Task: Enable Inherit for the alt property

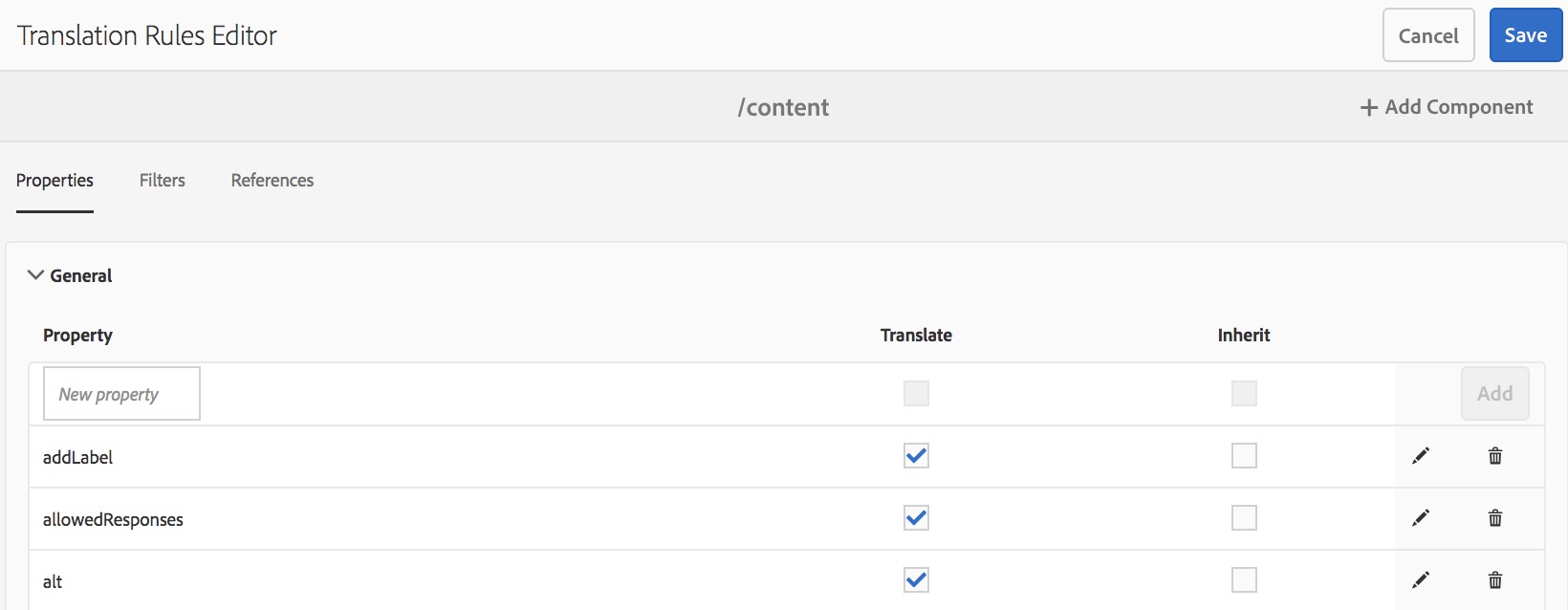Action: (x=1244, y=580)
